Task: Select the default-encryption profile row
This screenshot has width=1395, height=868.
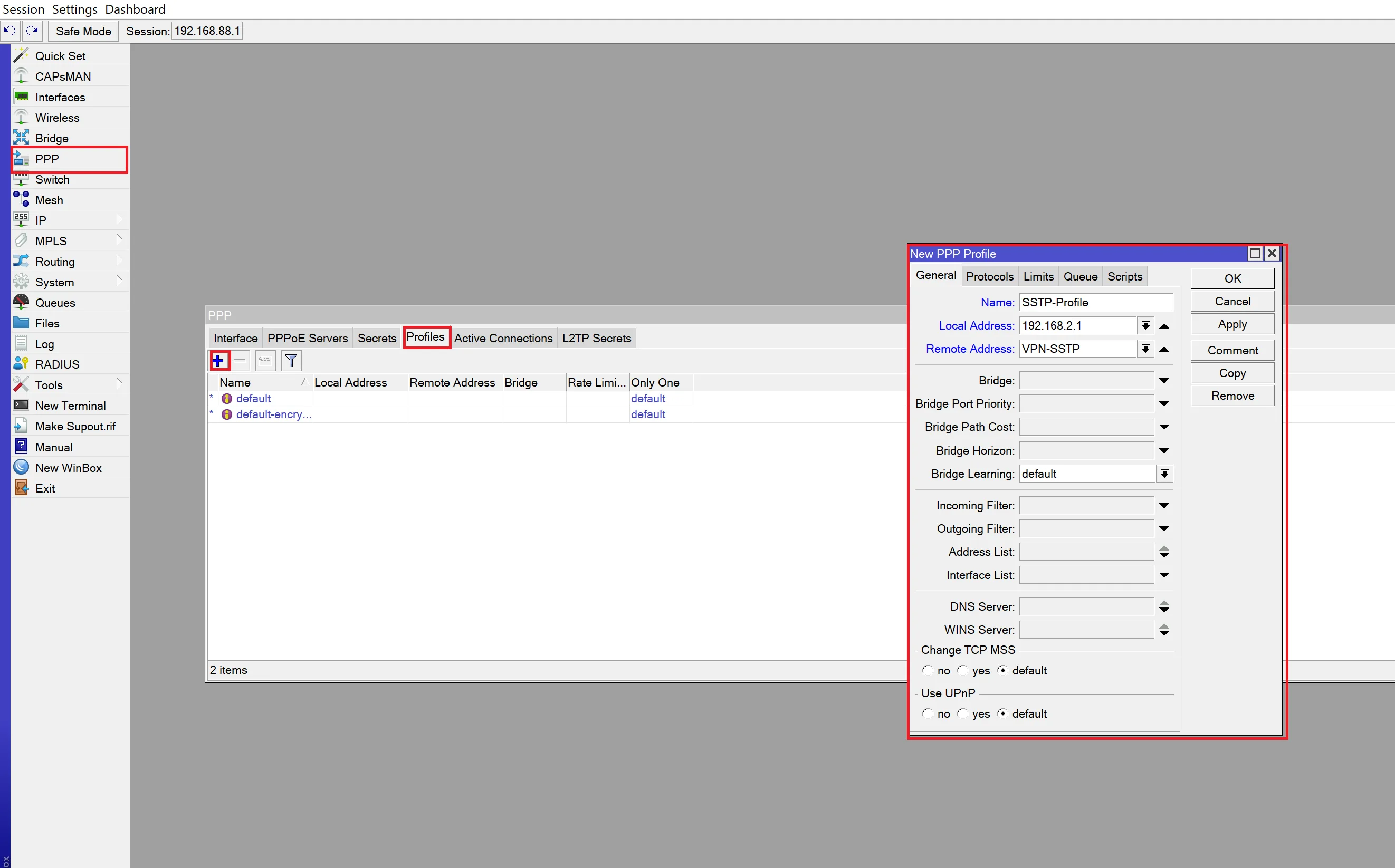Action: 450,414
